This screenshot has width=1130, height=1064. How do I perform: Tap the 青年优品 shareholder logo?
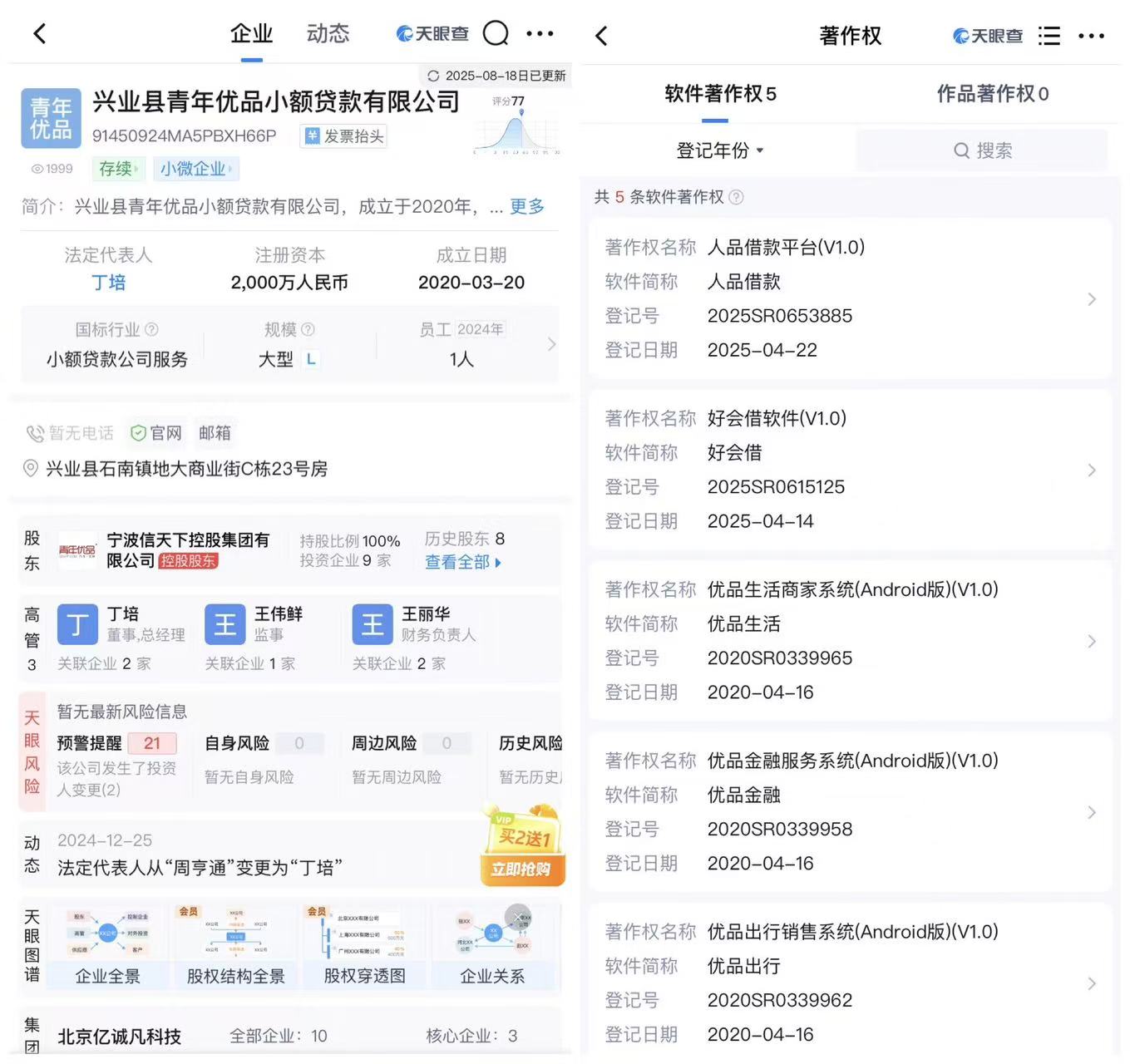(76, 550)
